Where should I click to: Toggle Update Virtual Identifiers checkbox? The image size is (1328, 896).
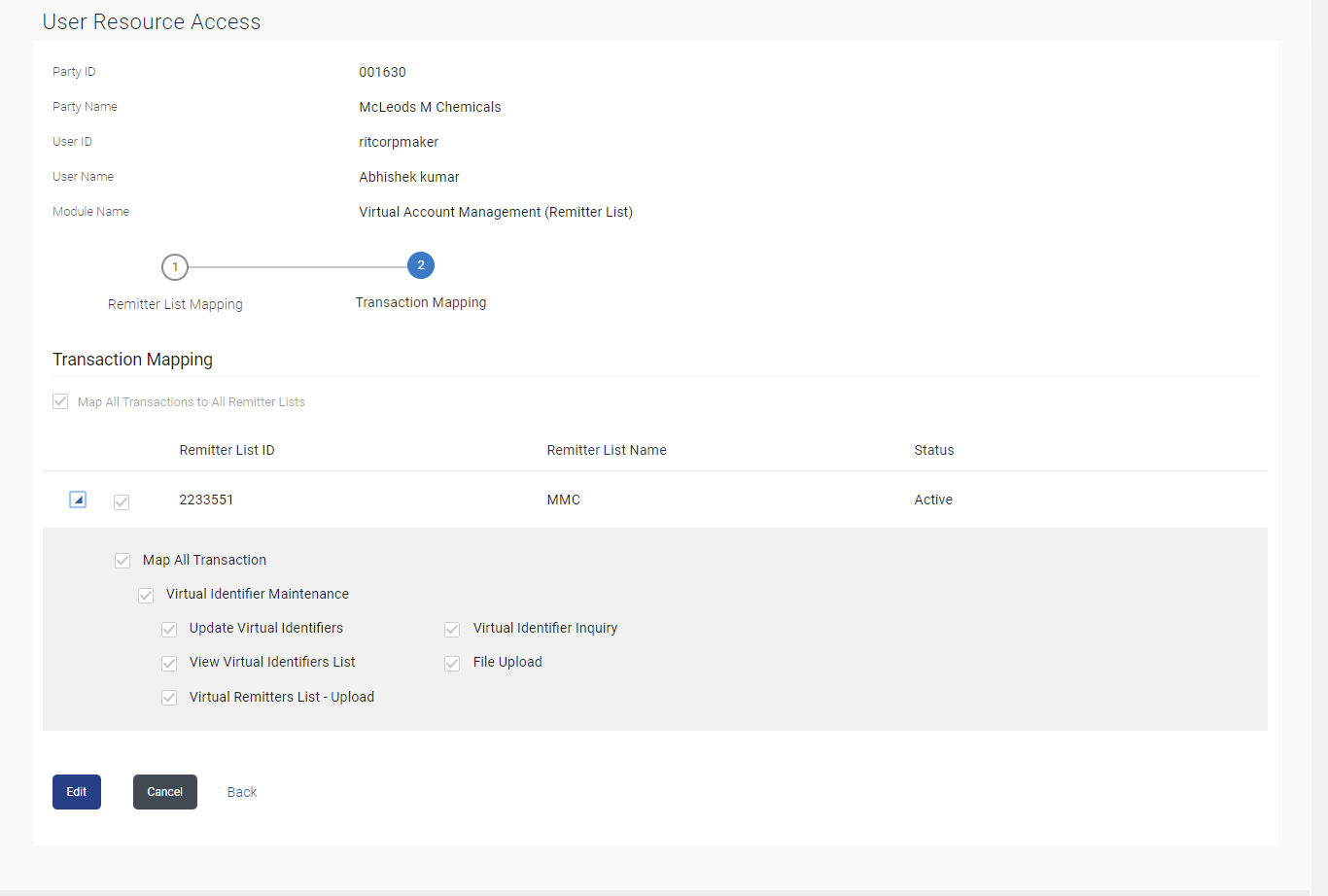click(169, 629)
